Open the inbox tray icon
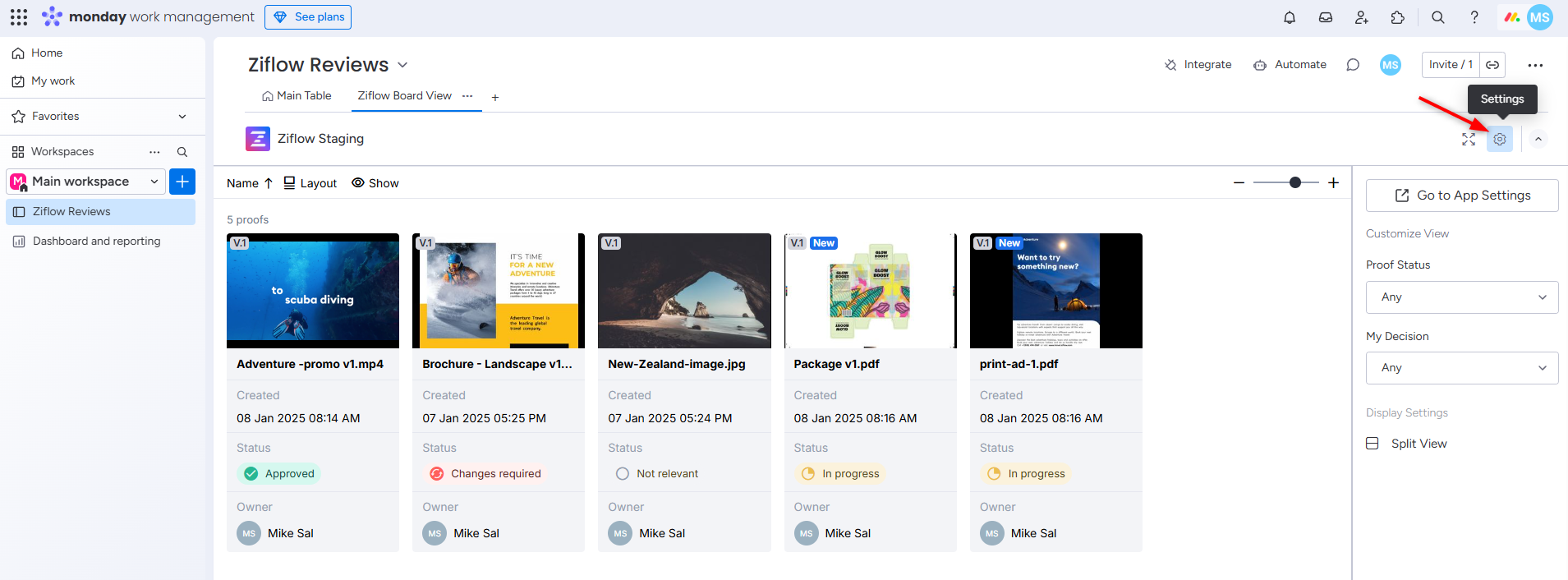The width and height of the screenshot is (1568, 580). coord(1326,17)
